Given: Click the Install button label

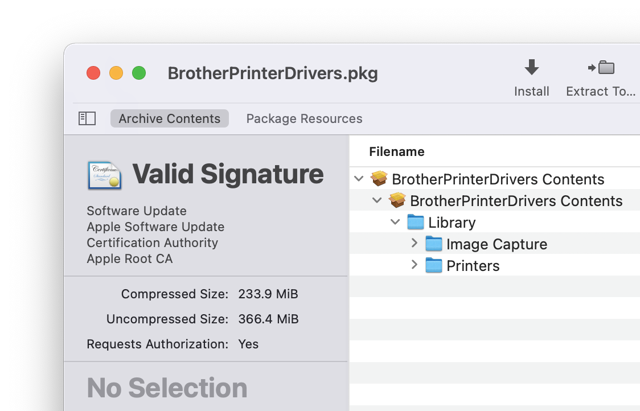Looking at the screenshot, I should [531, 91].
